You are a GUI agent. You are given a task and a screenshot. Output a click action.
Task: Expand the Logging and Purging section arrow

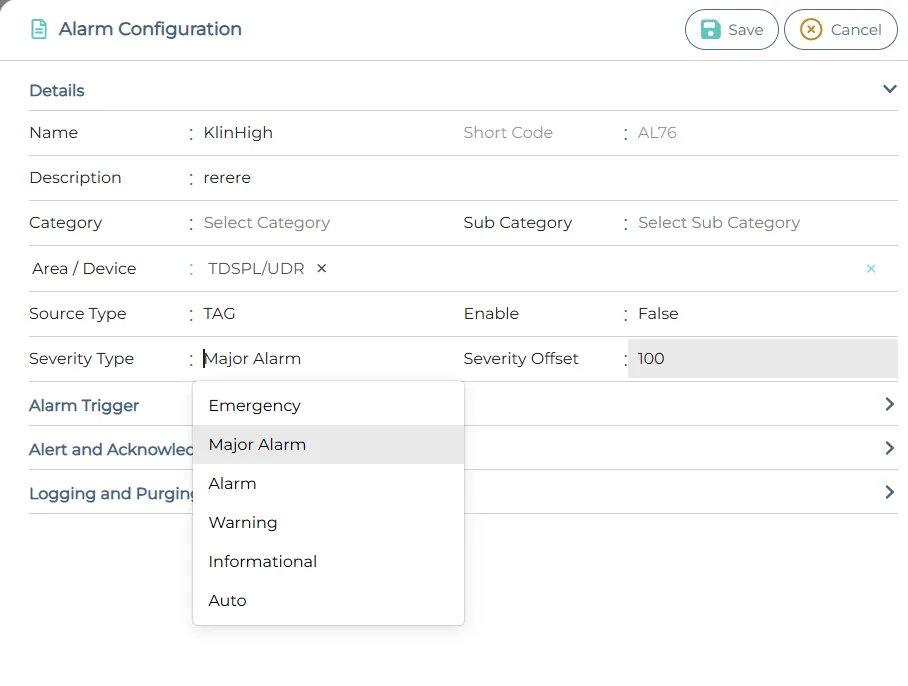click(x=889, y=492)
